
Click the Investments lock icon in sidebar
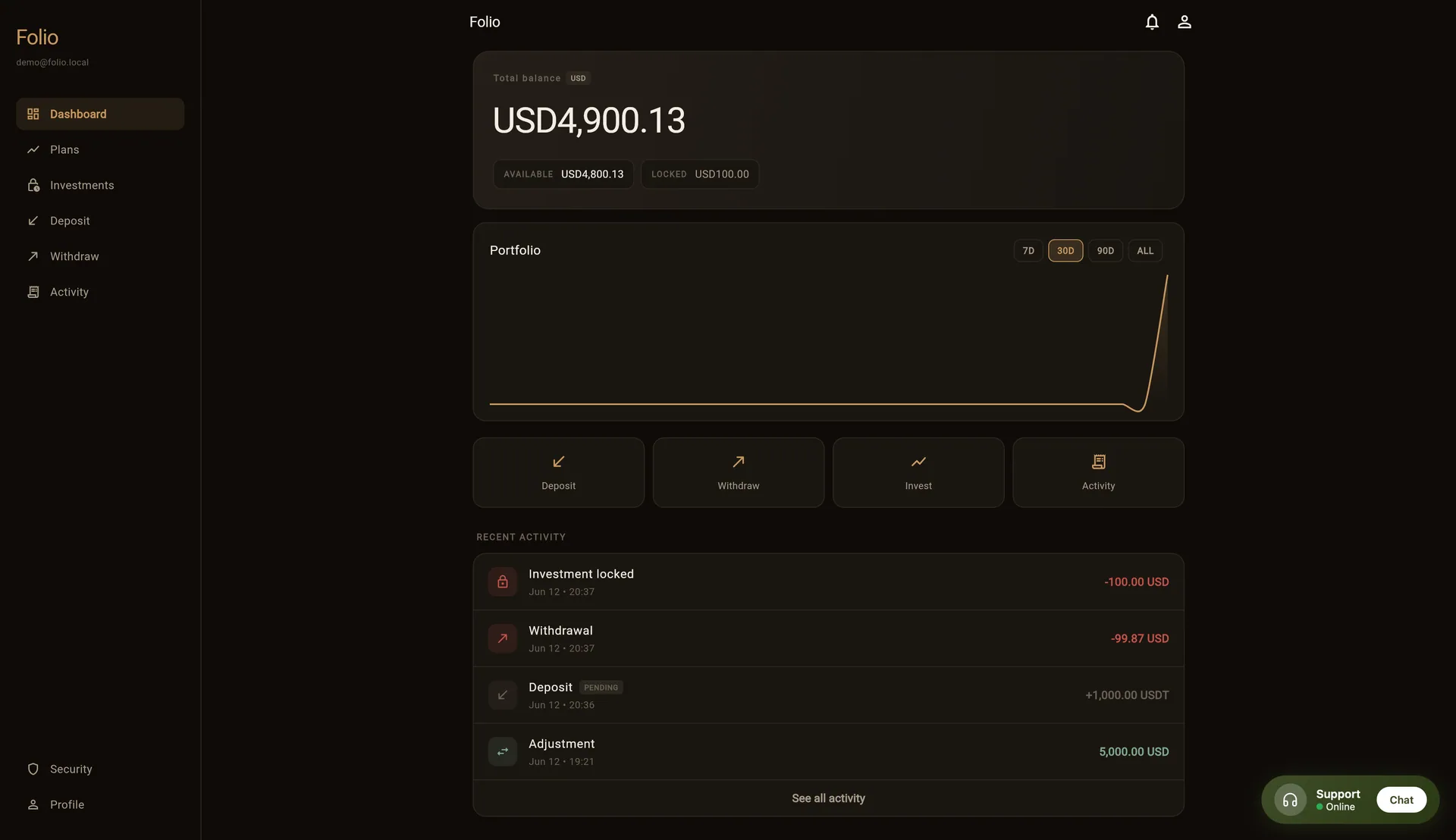coord(33,185)
